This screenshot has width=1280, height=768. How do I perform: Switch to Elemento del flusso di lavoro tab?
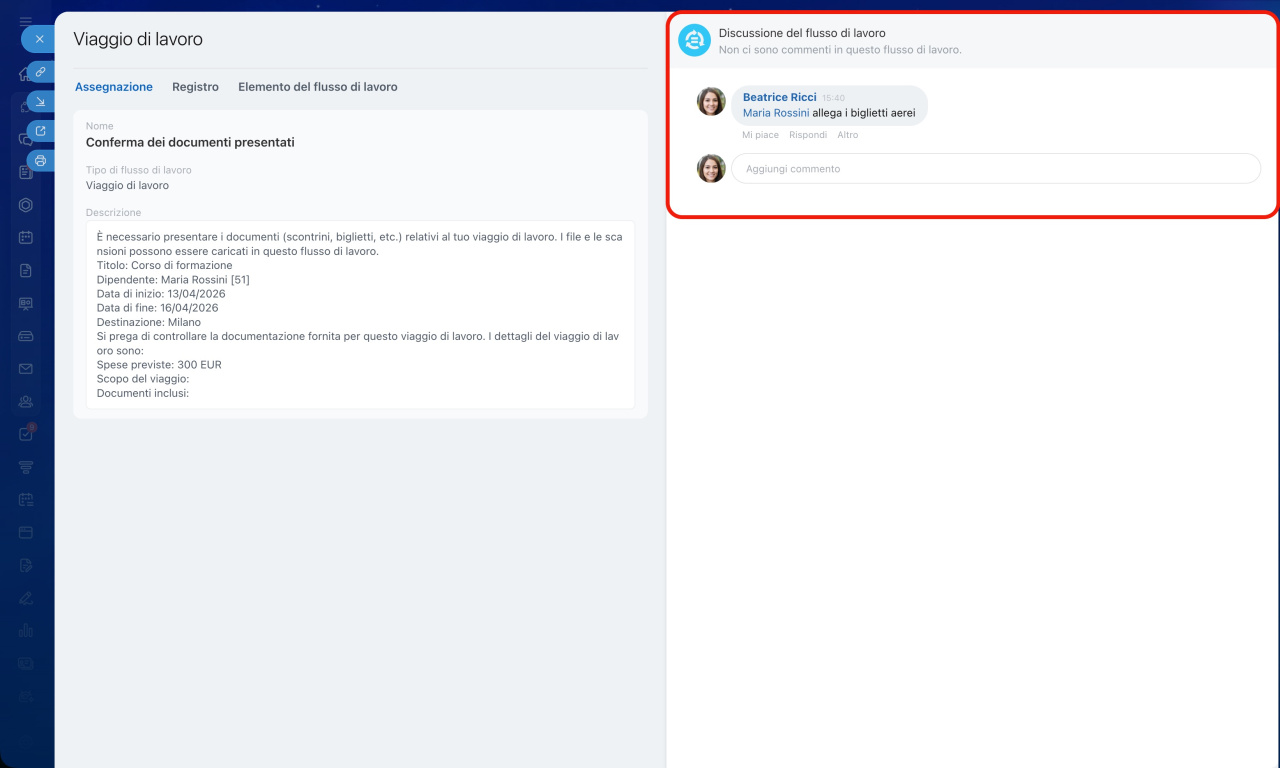[317, 87]
